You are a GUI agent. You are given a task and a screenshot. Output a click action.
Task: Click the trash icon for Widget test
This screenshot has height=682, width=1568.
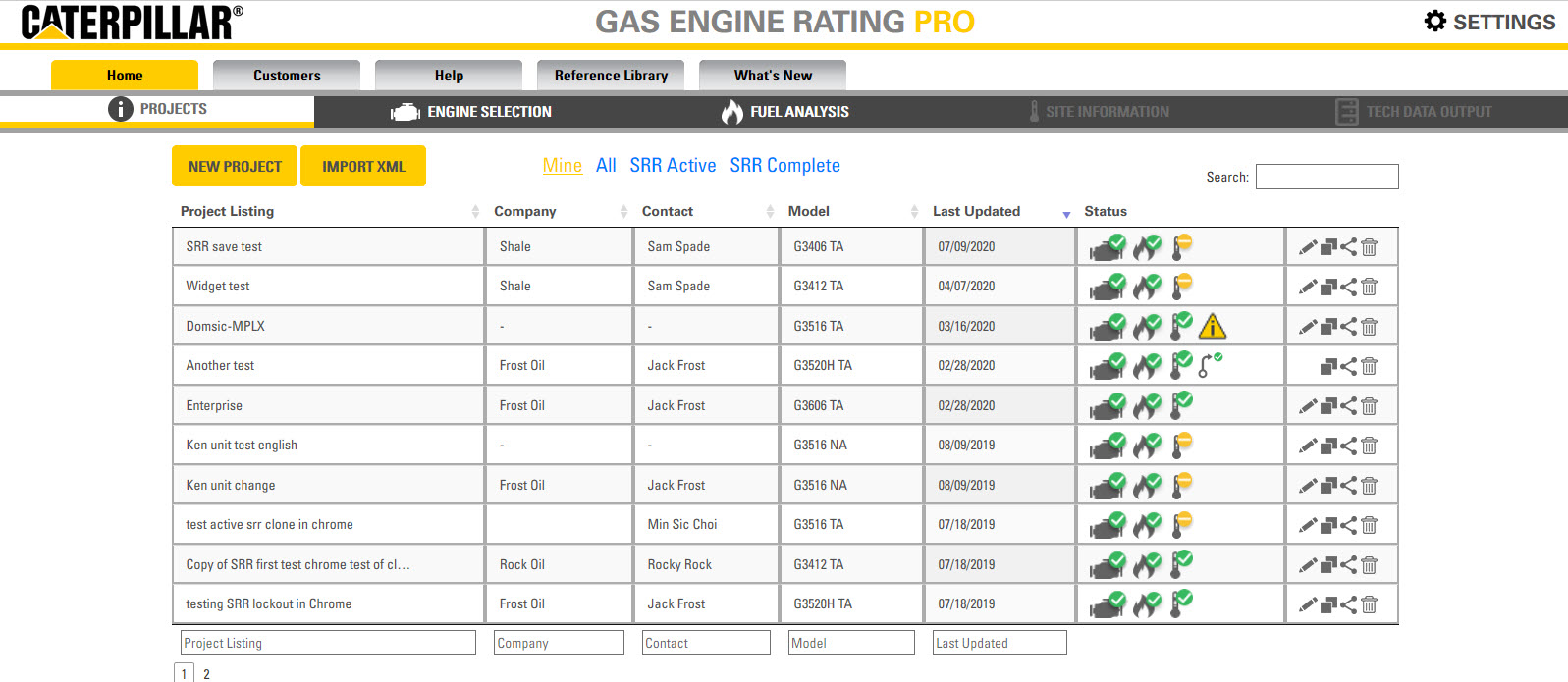1370,287
